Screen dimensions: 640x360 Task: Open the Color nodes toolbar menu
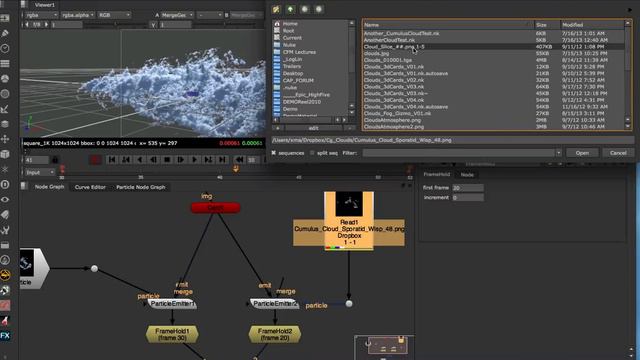5,78
